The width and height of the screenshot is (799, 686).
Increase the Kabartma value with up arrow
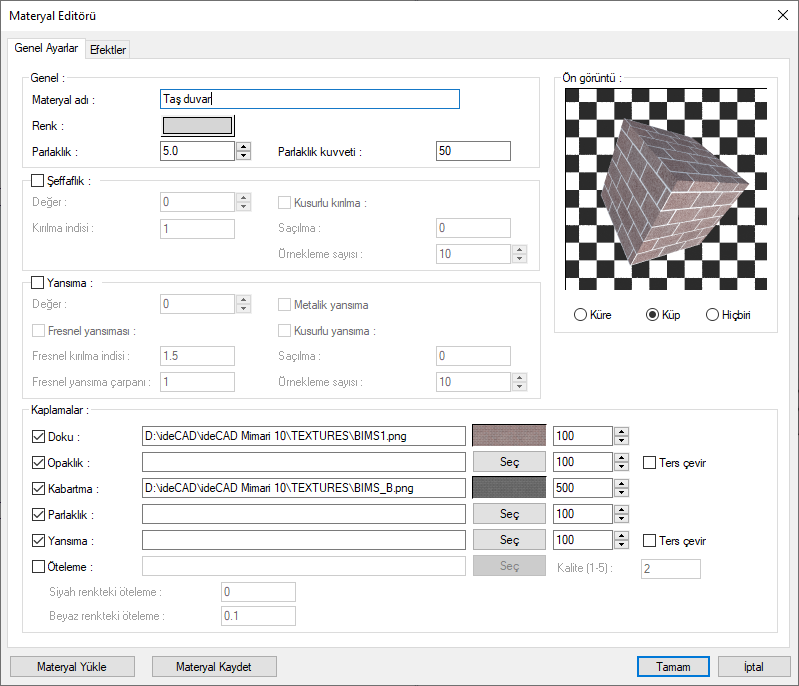(x=621, y=483)
